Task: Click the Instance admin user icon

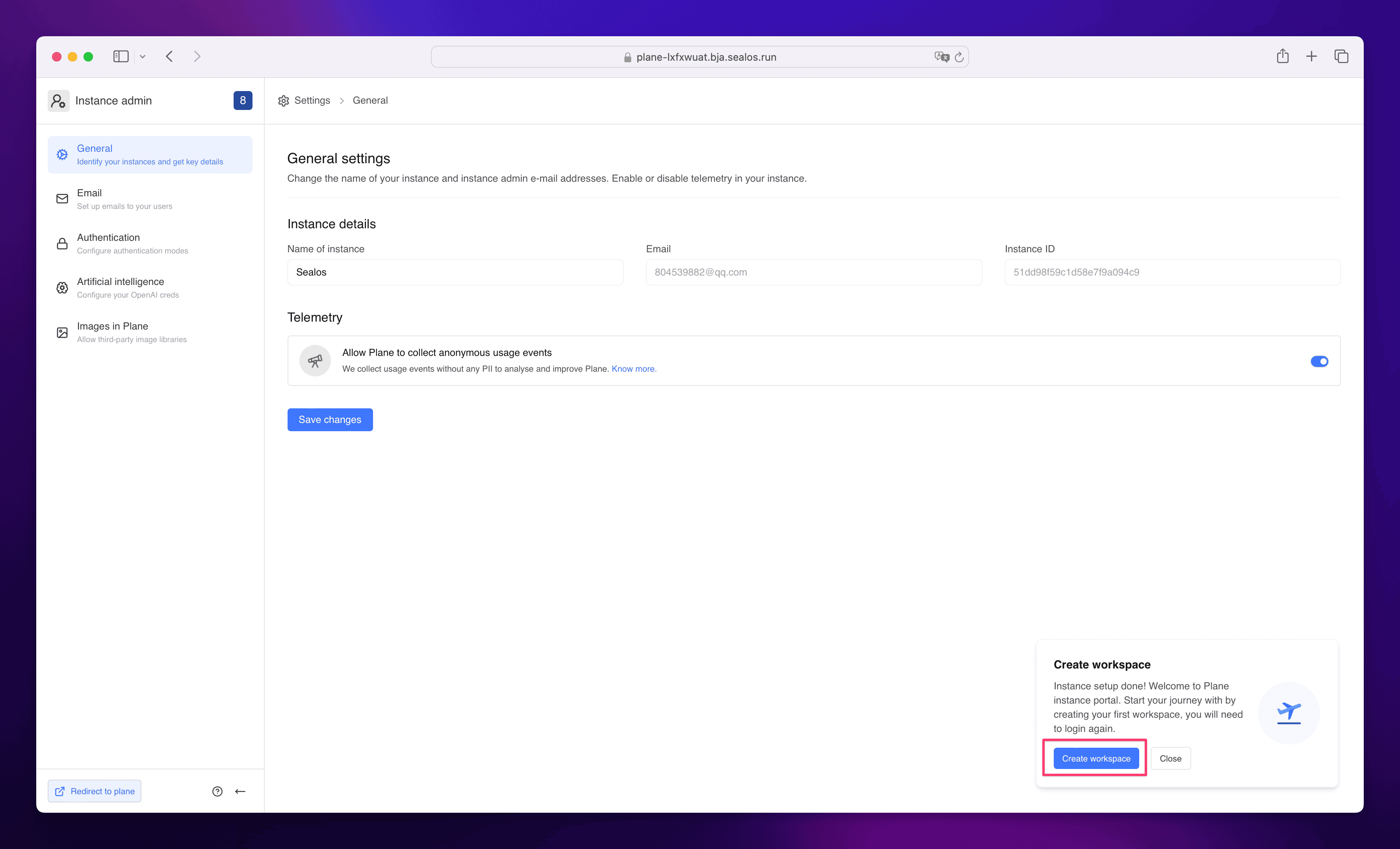Action: click(x=59, y=101)
